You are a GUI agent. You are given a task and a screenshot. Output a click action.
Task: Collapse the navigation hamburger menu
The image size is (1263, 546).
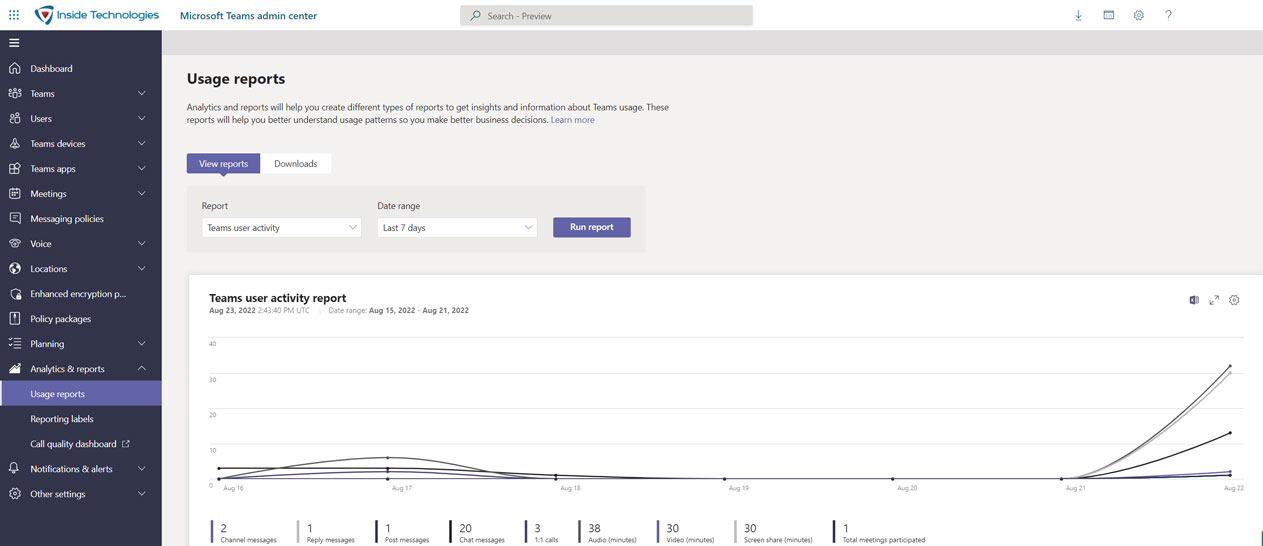click(14, 43)
